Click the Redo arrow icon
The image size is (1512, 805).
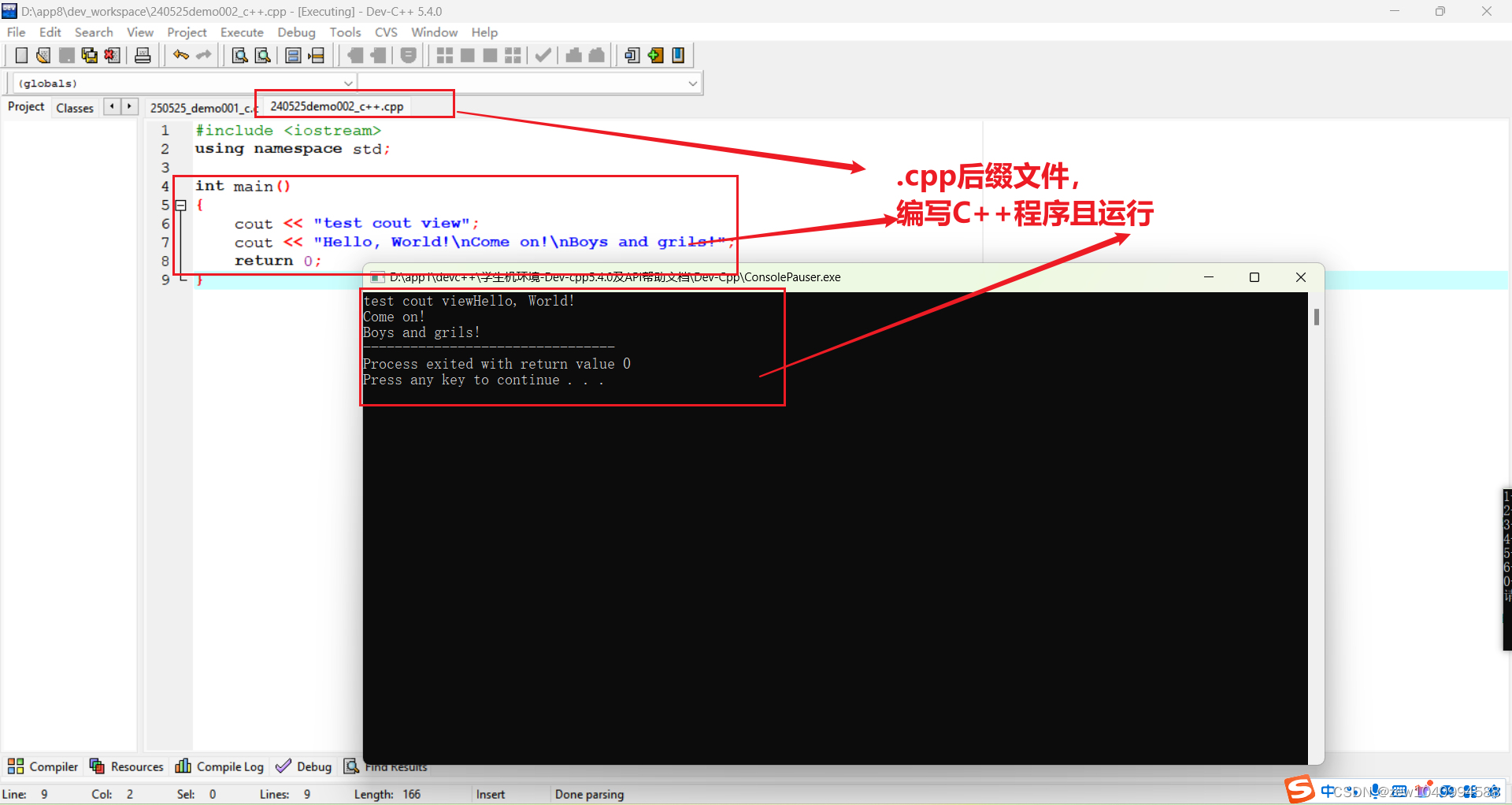click(204, 55)
